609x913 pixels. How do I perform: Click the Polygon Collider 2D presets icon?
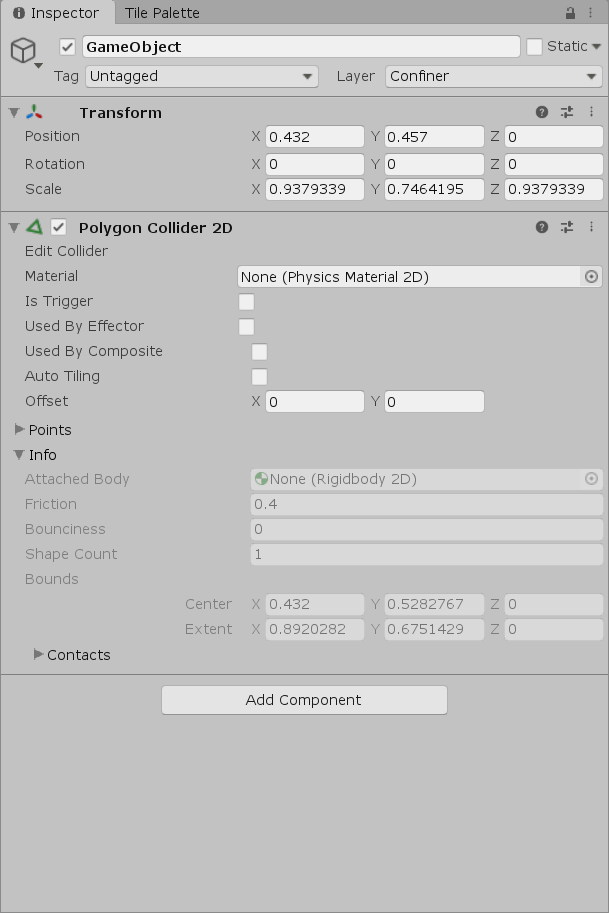[x=567, y=227]
